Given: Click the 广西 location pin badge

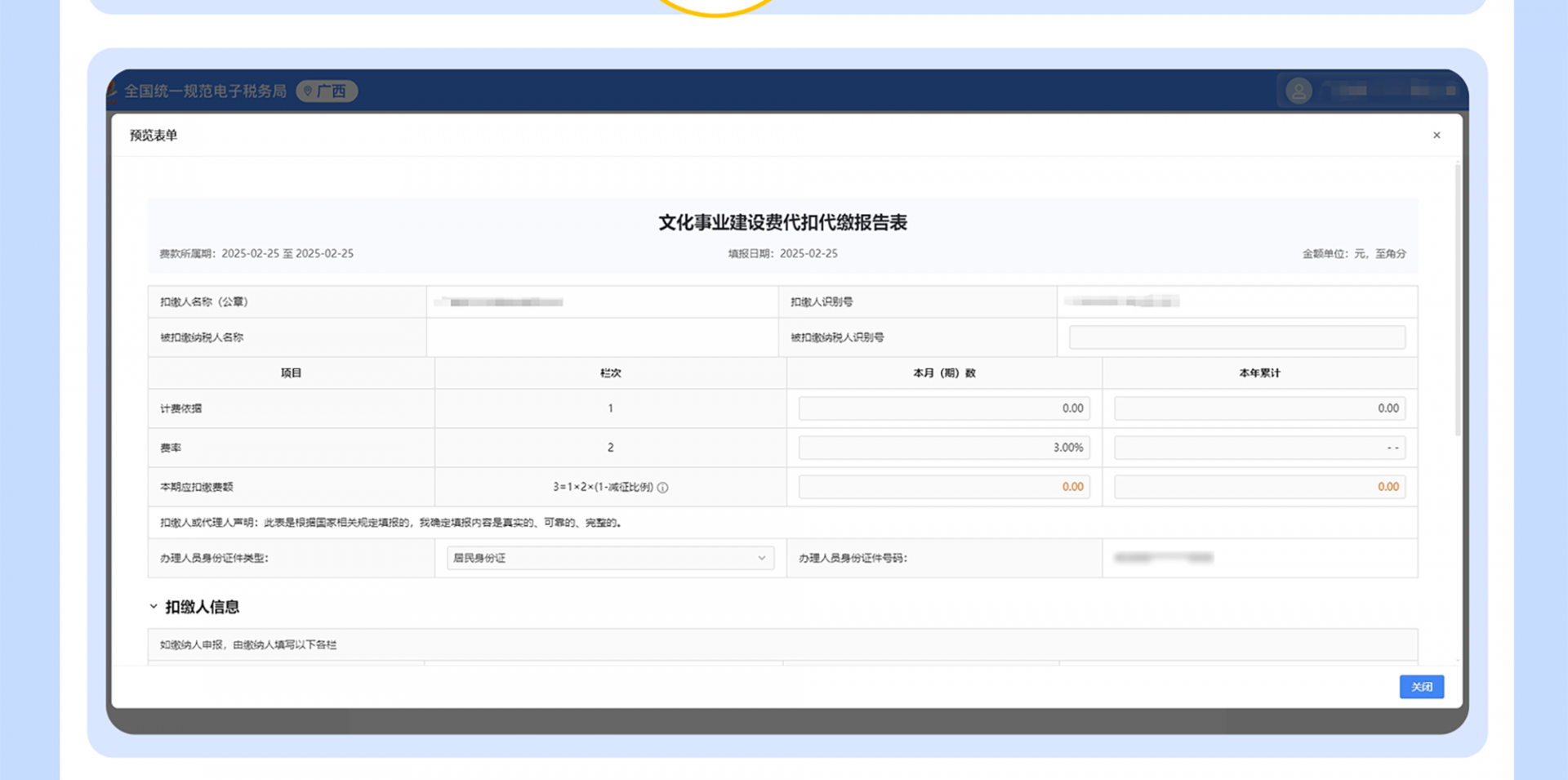Looking at the screenshot, I should 327,91.
